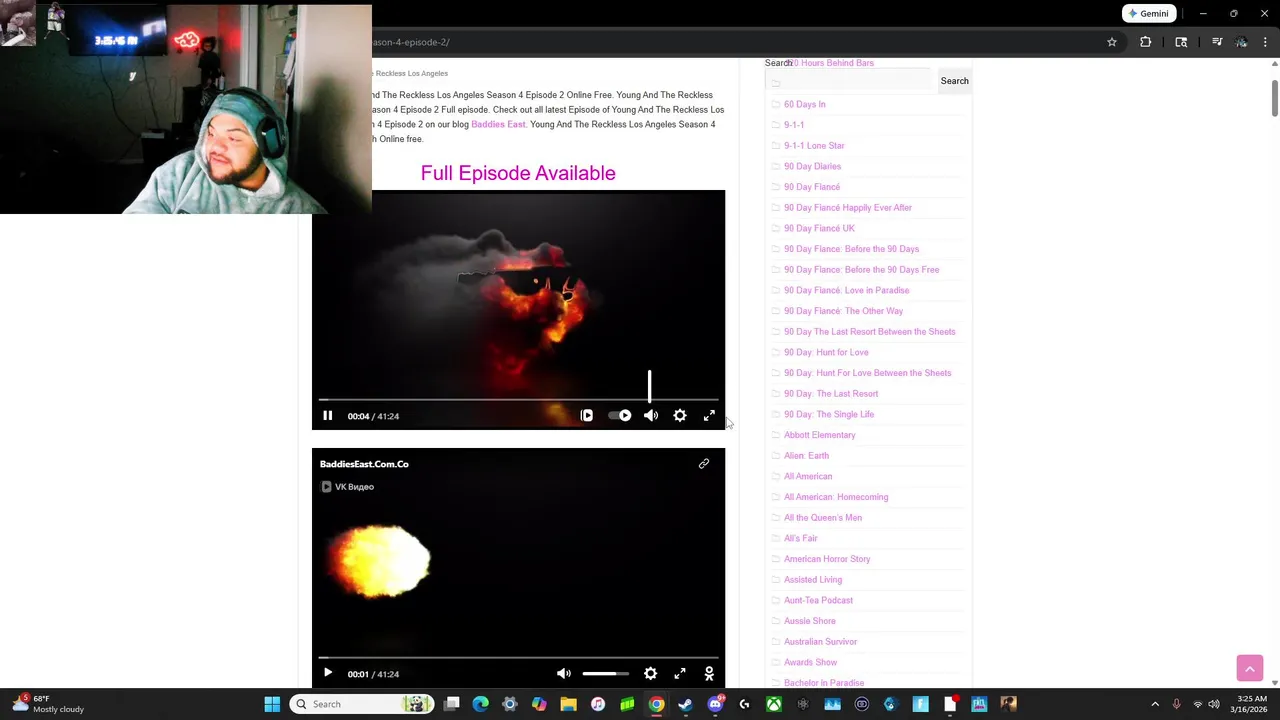The height and width of the screenshot is (720, 1280).
Task: Open the Aunt-Tea Podcast category
Action: click(x=818, y=600)
